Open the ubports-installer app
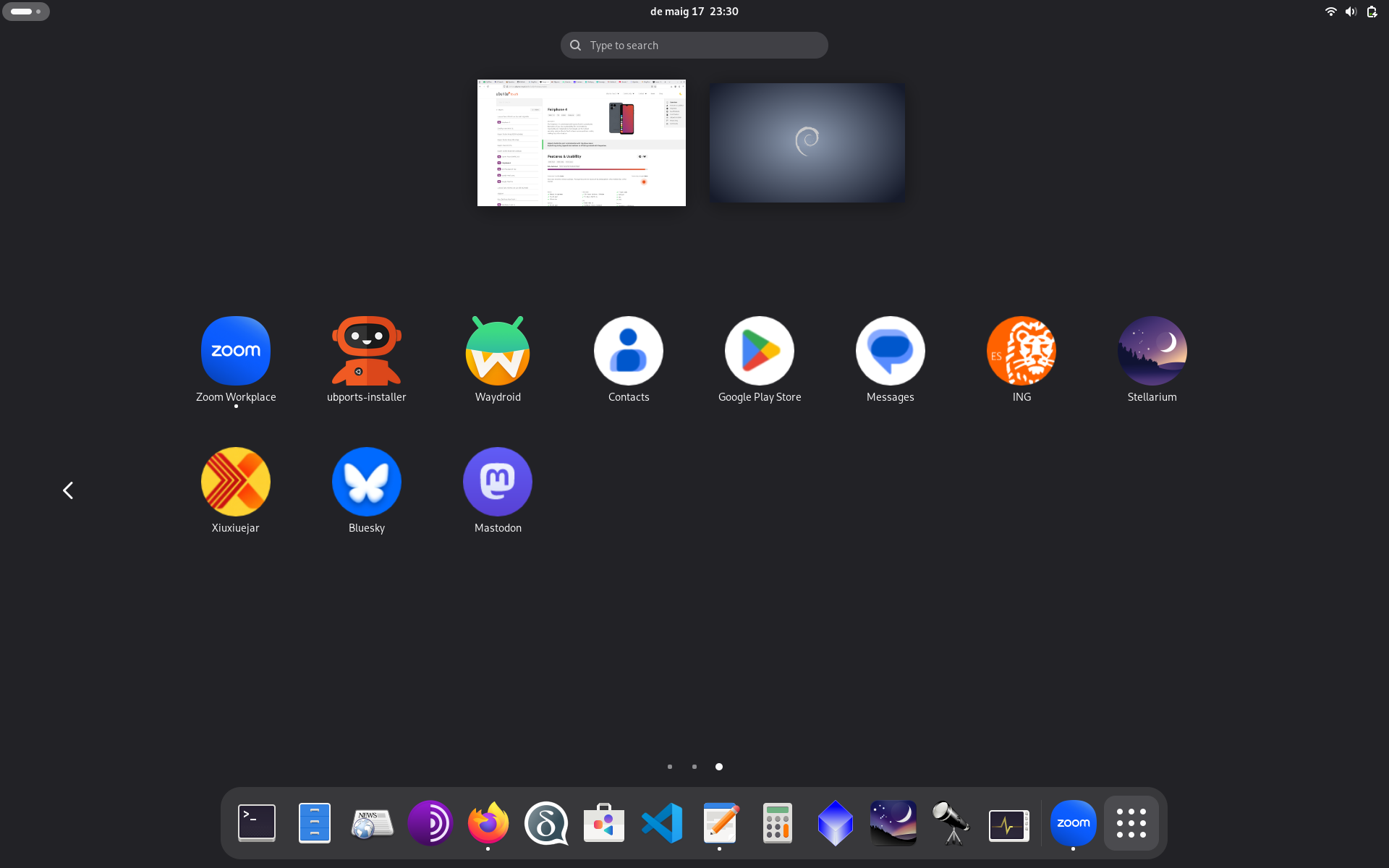 tap(367, 359)
